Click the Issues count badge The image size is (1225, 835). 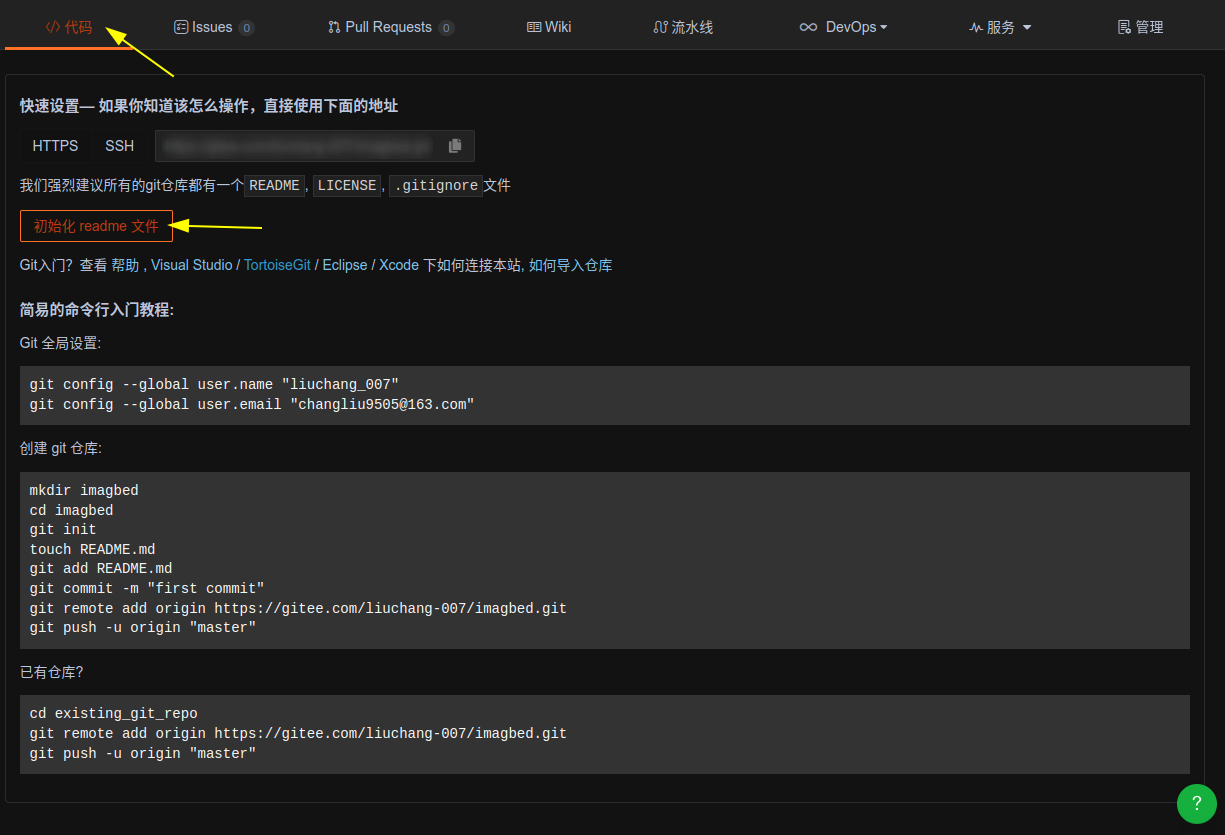tap(246, 28)
